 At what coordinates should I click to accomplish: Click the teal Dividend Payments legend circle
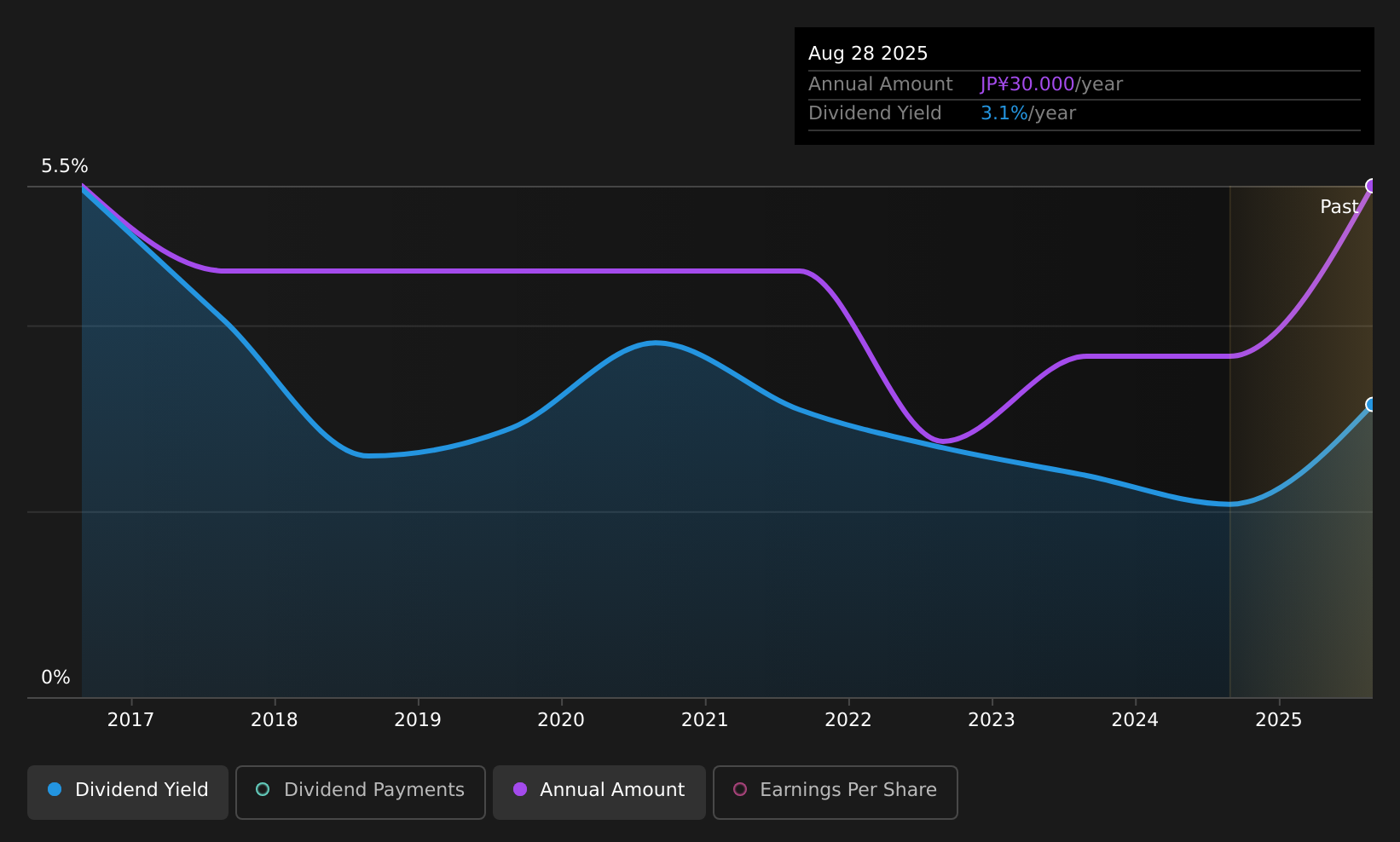263,789
